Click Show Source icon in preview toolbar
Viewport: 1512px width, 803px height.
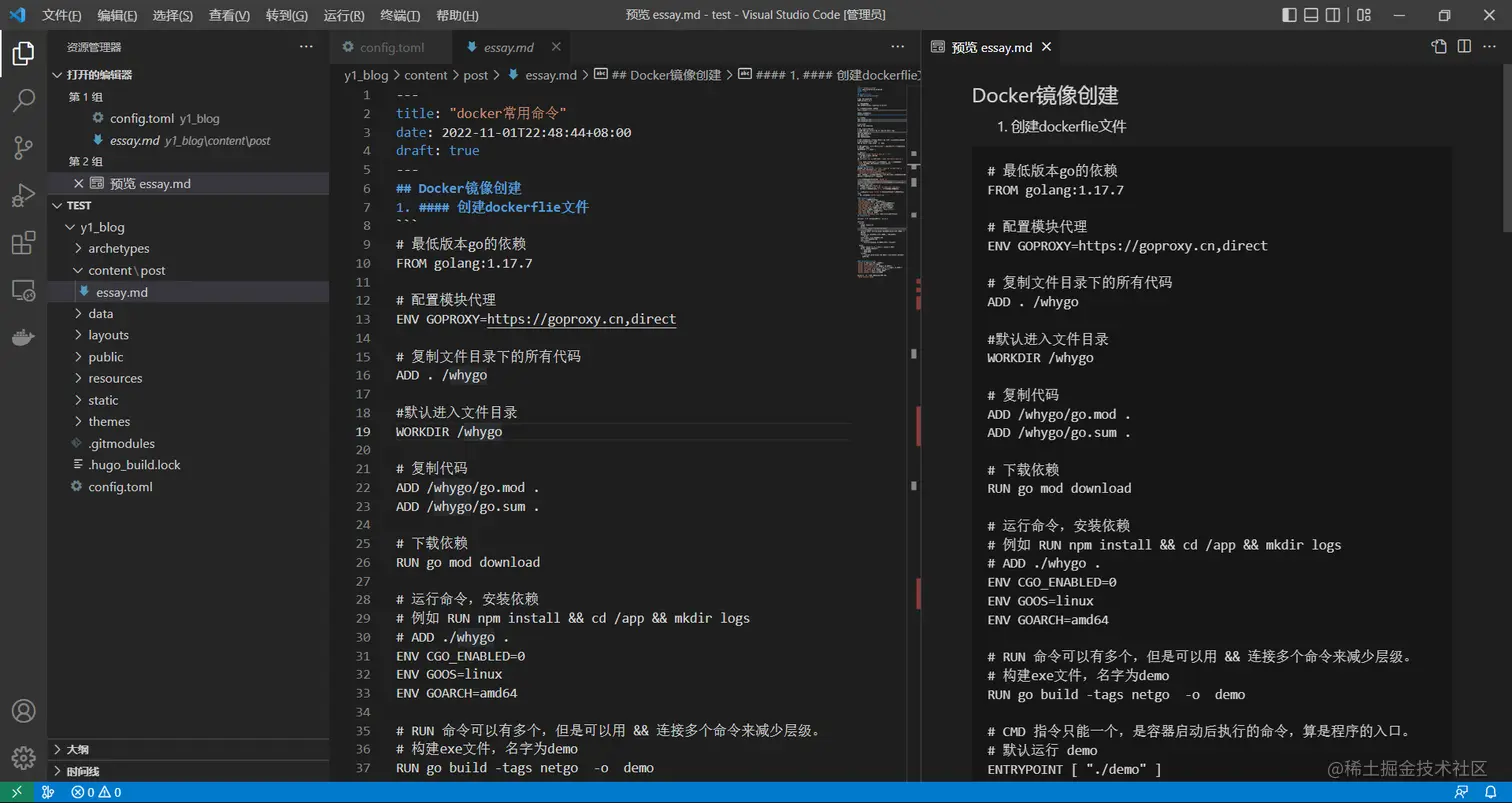[1439, 46]
